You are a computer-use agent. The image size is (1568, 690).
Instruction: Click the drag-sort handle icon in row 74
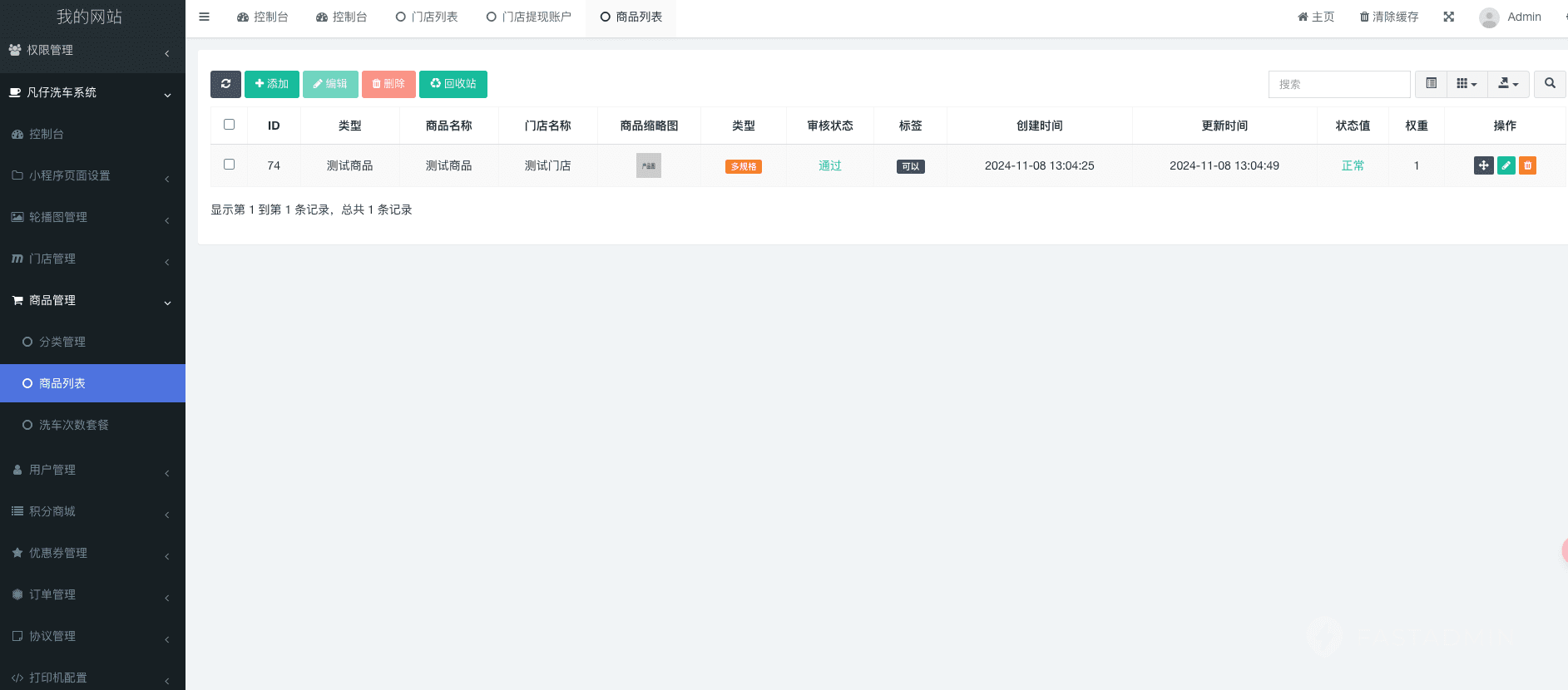pos(1483,165)
